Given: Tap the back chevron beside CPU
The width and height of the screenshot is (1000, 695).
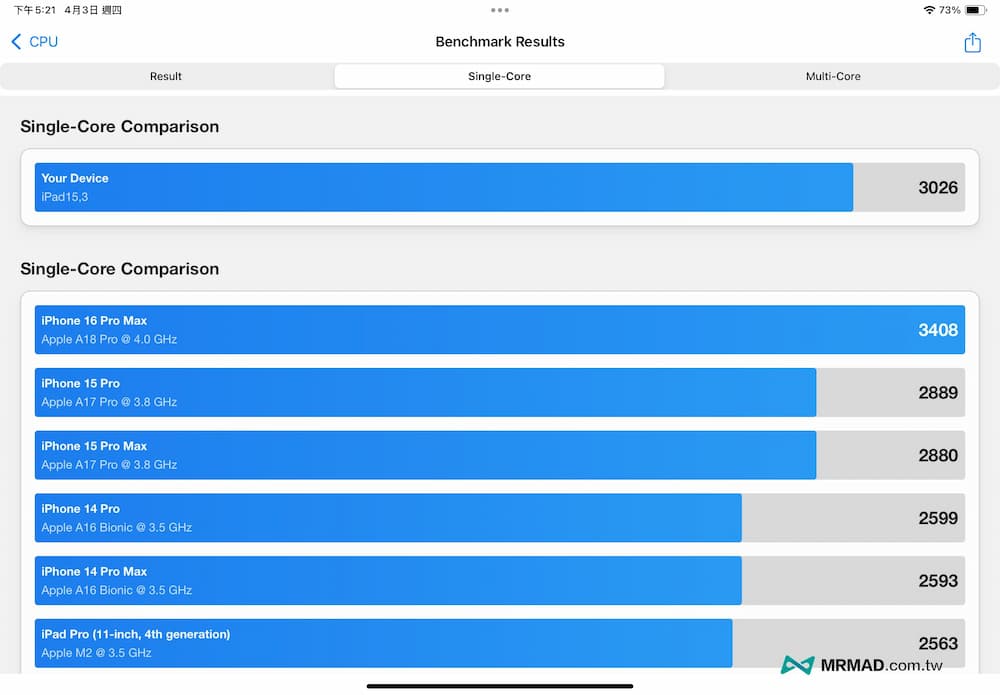Looking at the screenshot, I should tap(16, 42).
